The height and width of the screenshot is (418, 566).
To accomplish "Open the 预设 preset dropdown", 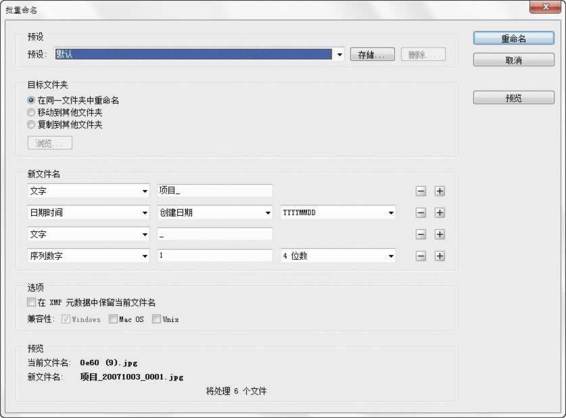I will [199, 54].
